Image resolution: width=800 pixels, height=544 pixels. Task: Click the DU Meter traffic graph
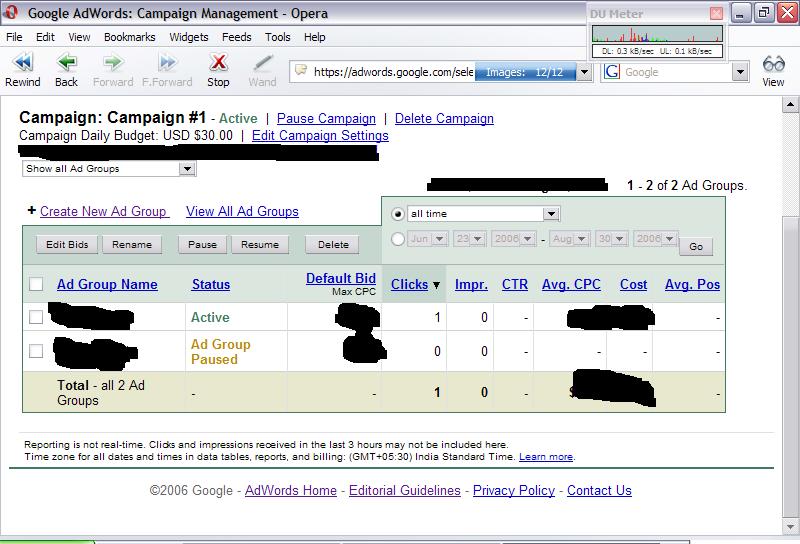click(657, 34)
